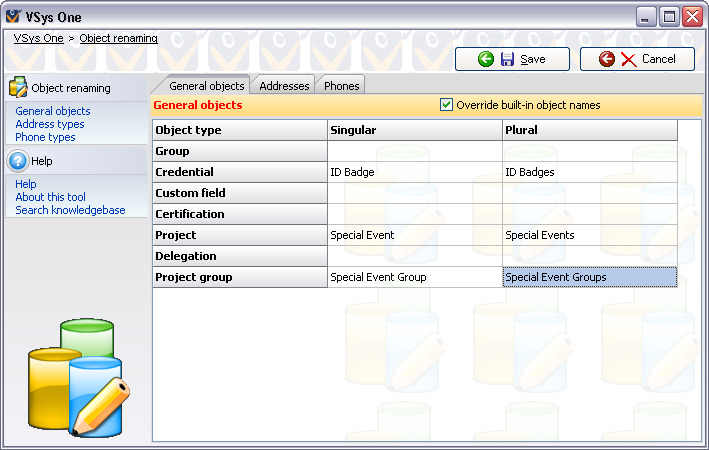
Task: Select the Singular cell for Certification
Action: [x=415, y=214]
